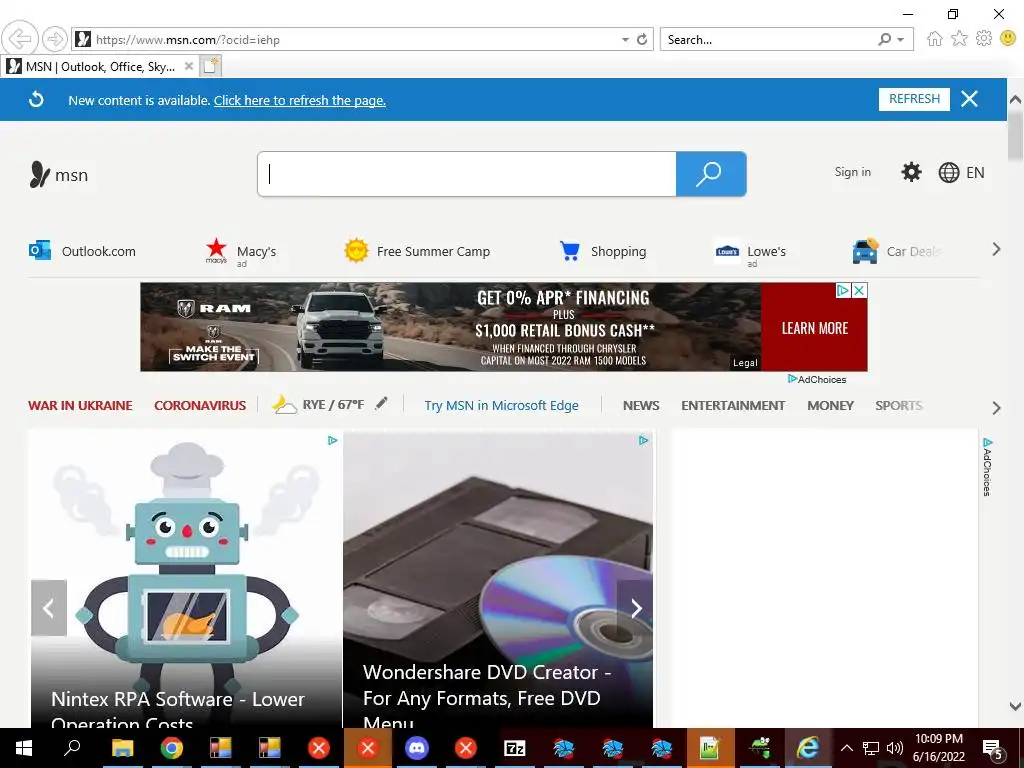Screen dimensions: 1024x768
Task: Open a new tab button
Action: [x=211, y=66]
